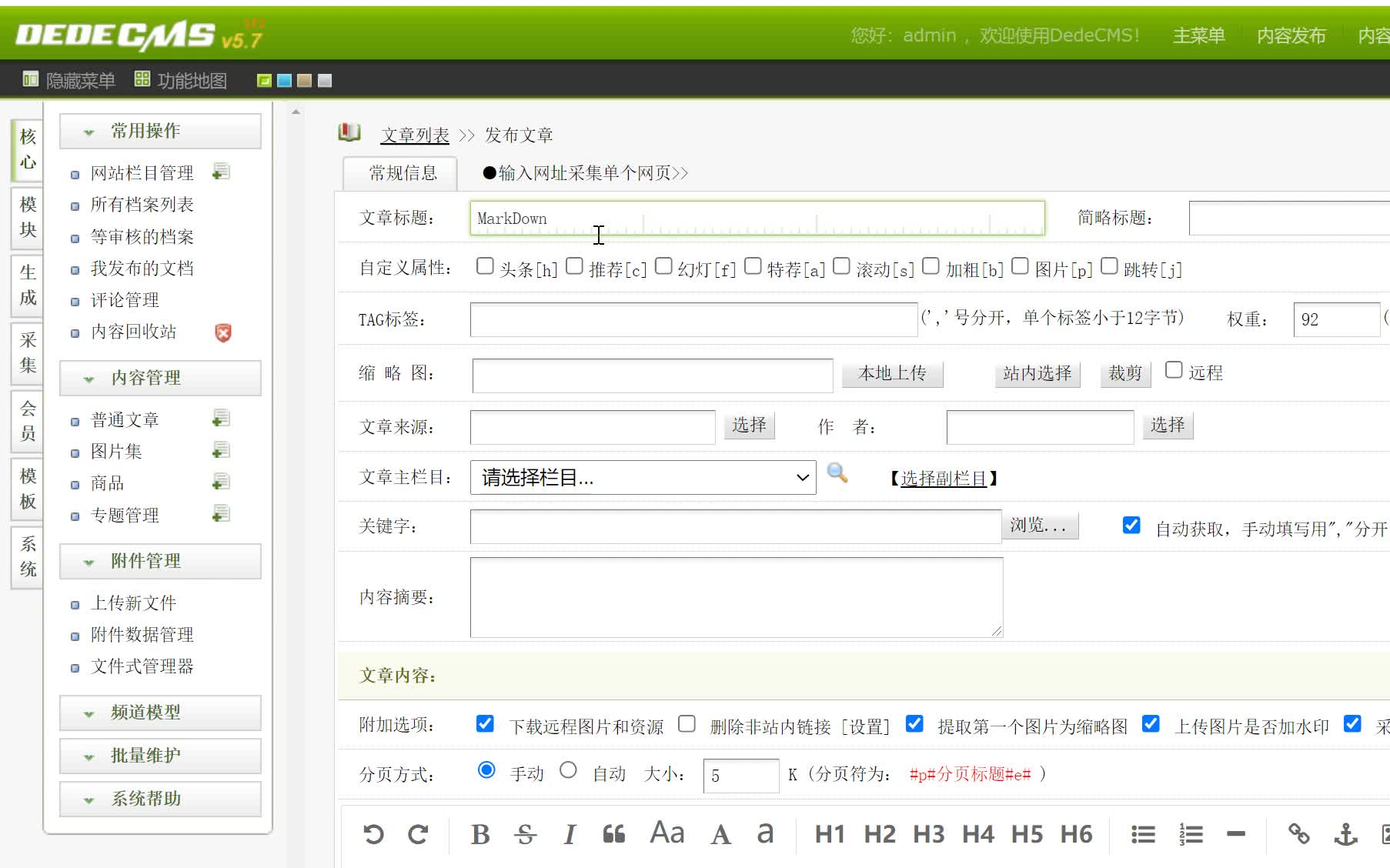The height and width of the screenshot is (868, 1390).
Task: Insert an H6 heading
Action: click(x=1077, y=834)
